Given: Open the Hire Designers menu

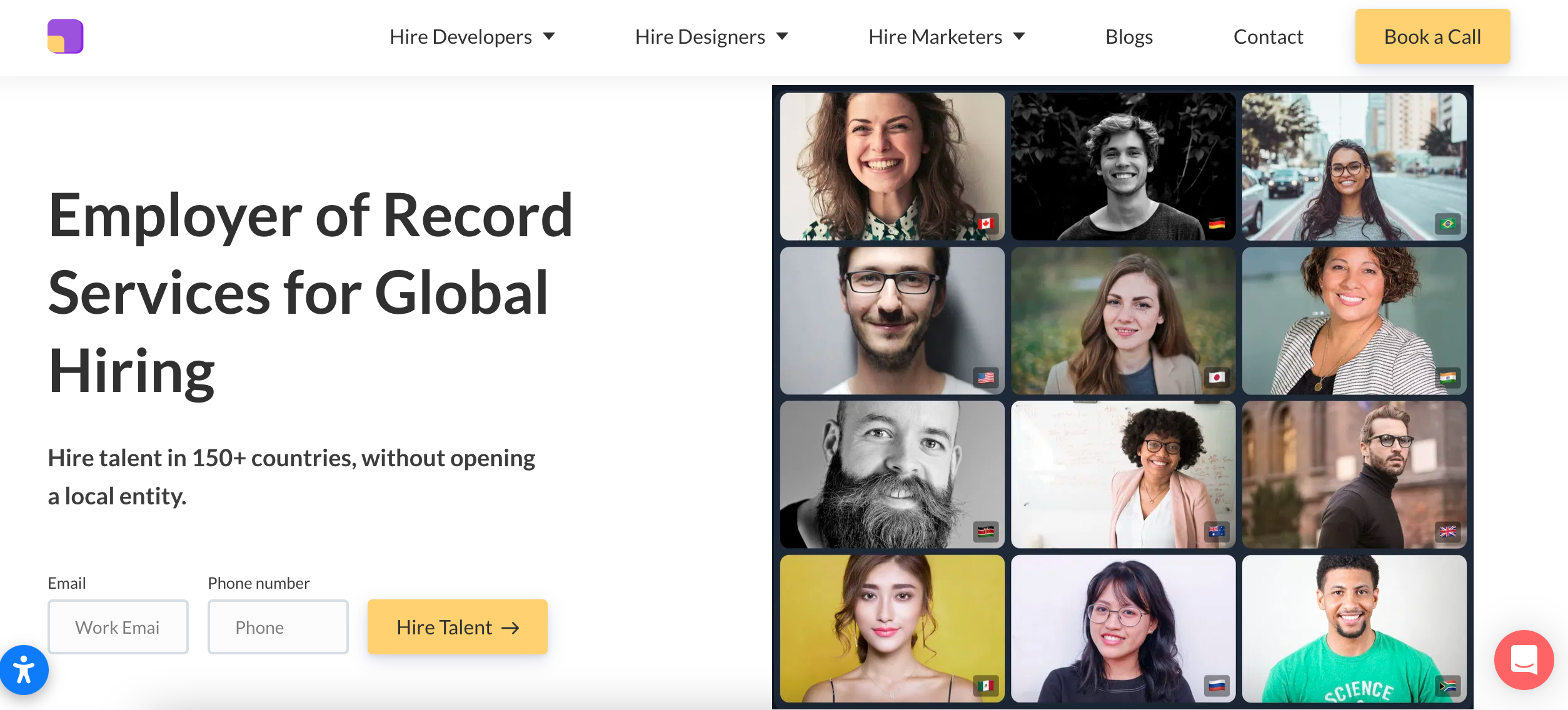Looking at the screenshot, I should click(x=700, y=37).
